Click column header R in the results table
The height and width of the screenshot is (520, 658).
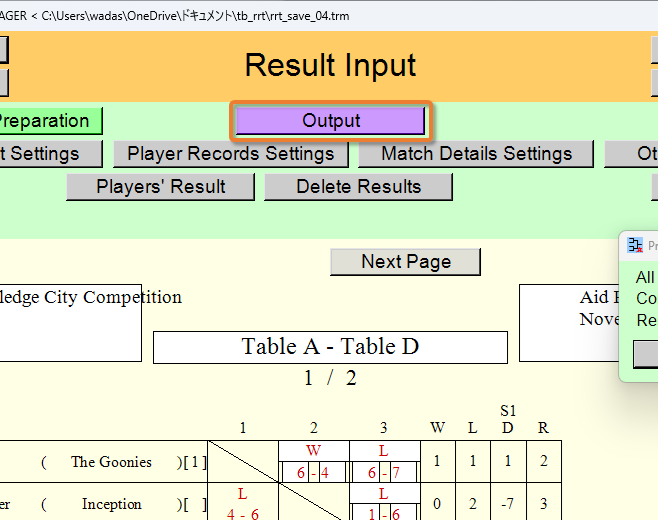tap(543, 428)
